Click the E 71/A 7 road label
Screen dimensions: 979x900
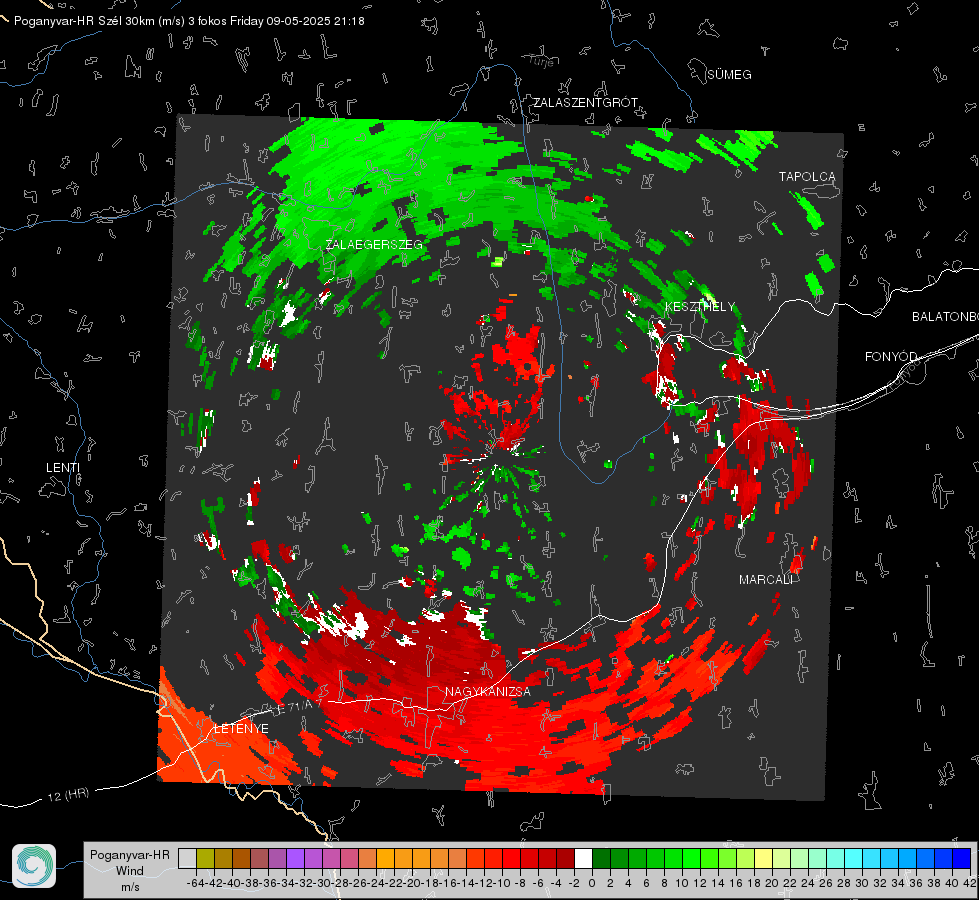point(298,706)
